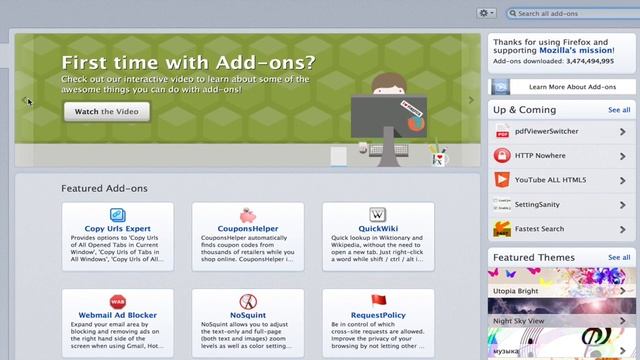Click the Fastest Search icon

pos(502,229)
